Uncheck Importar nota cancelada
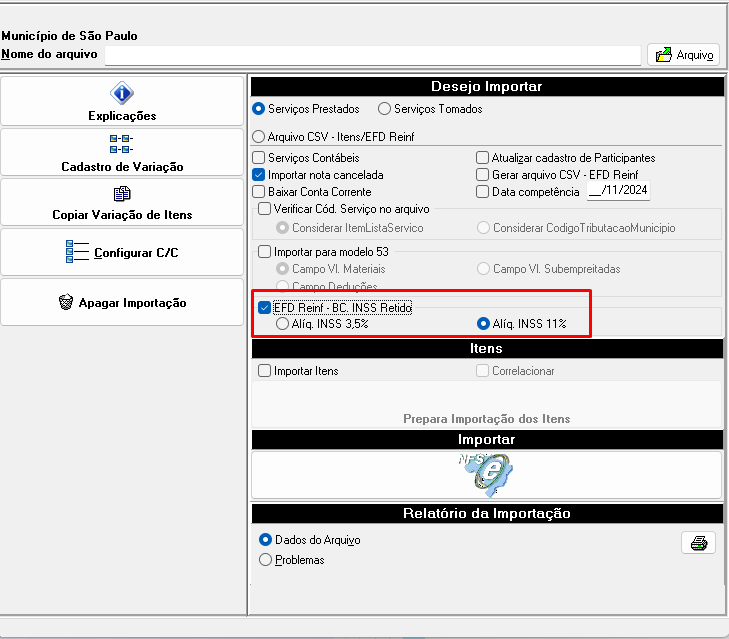The width and height of the screenshot is (729, 639). click(x=318, y=175)
